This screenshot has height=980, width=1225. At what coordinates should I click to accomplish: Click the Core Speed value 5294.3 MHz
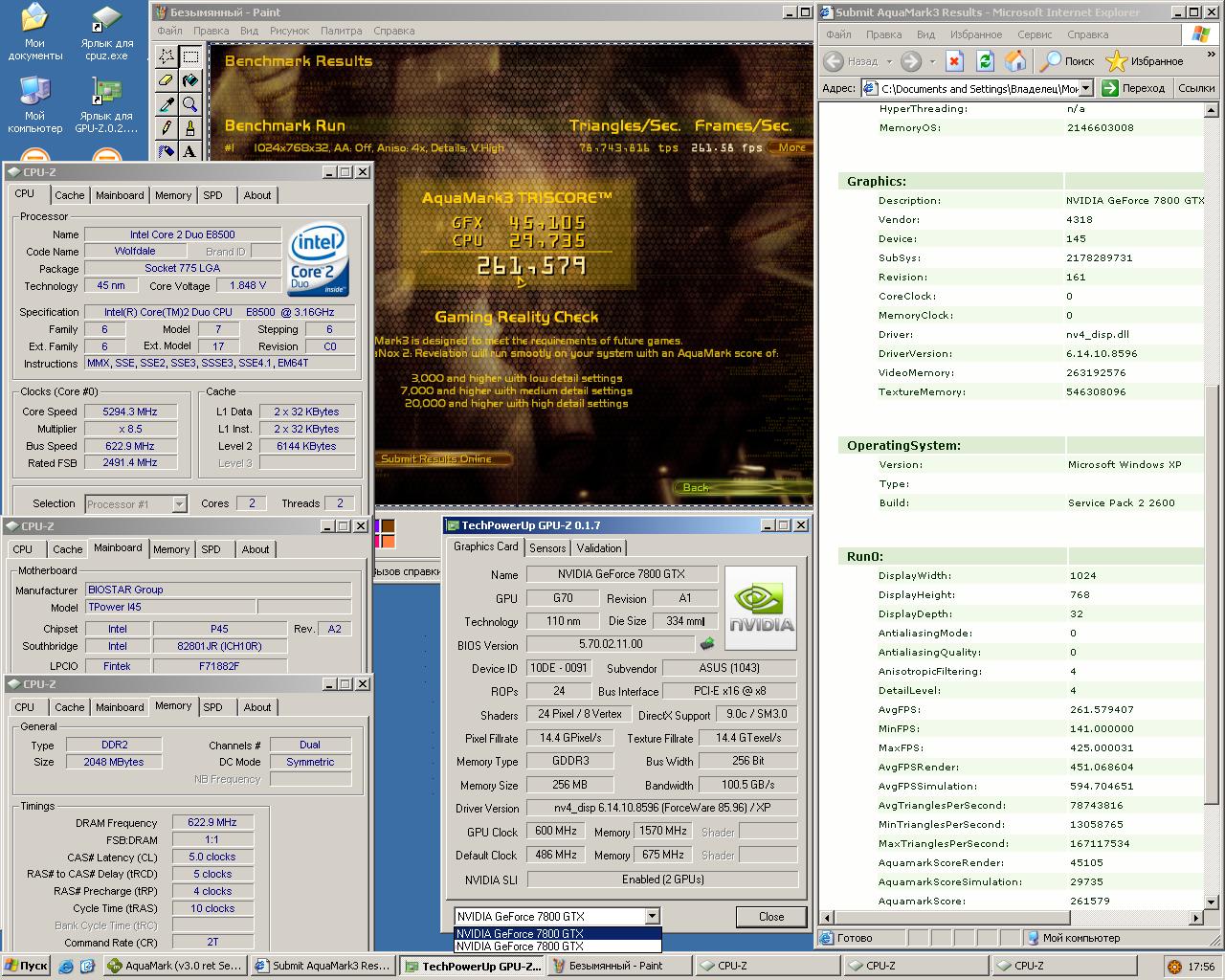point(130,412)
